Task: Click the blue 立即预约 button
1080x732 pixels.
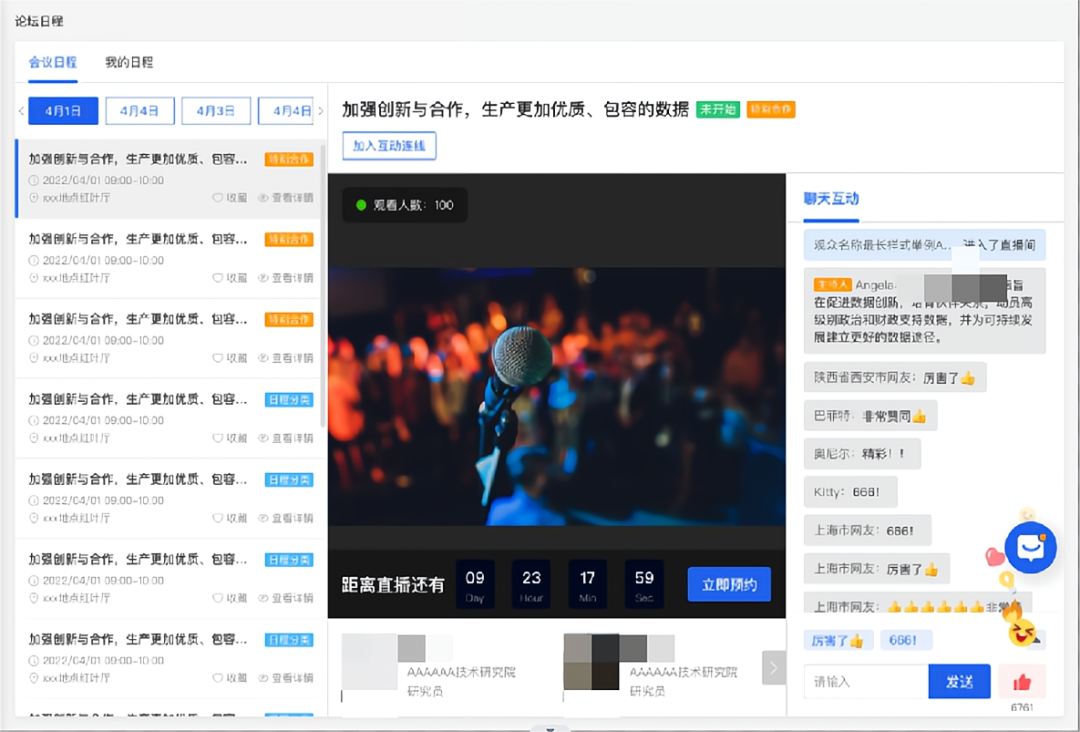Action: (729, 585)
